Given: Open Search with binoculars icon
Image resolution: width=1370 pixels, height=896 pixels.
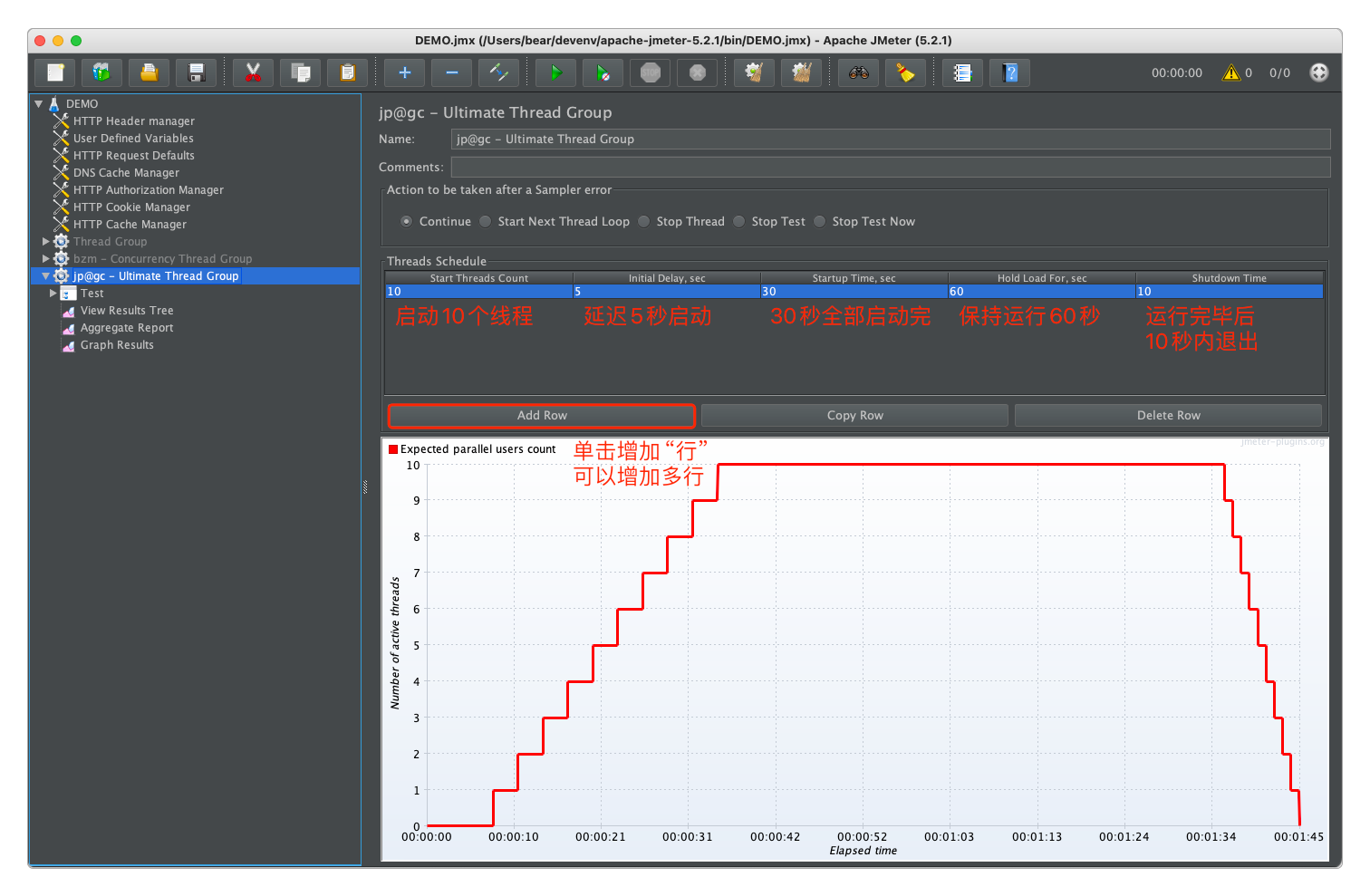Looking at the screenshot, I should tap(859, 72).
